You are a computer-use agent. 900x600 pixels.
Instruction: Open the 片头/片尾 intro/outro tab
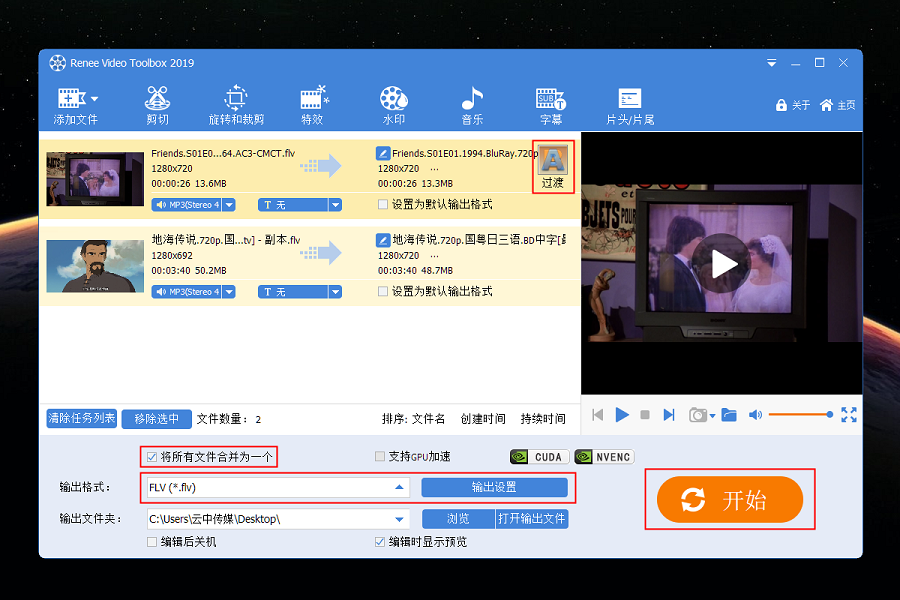630,105
